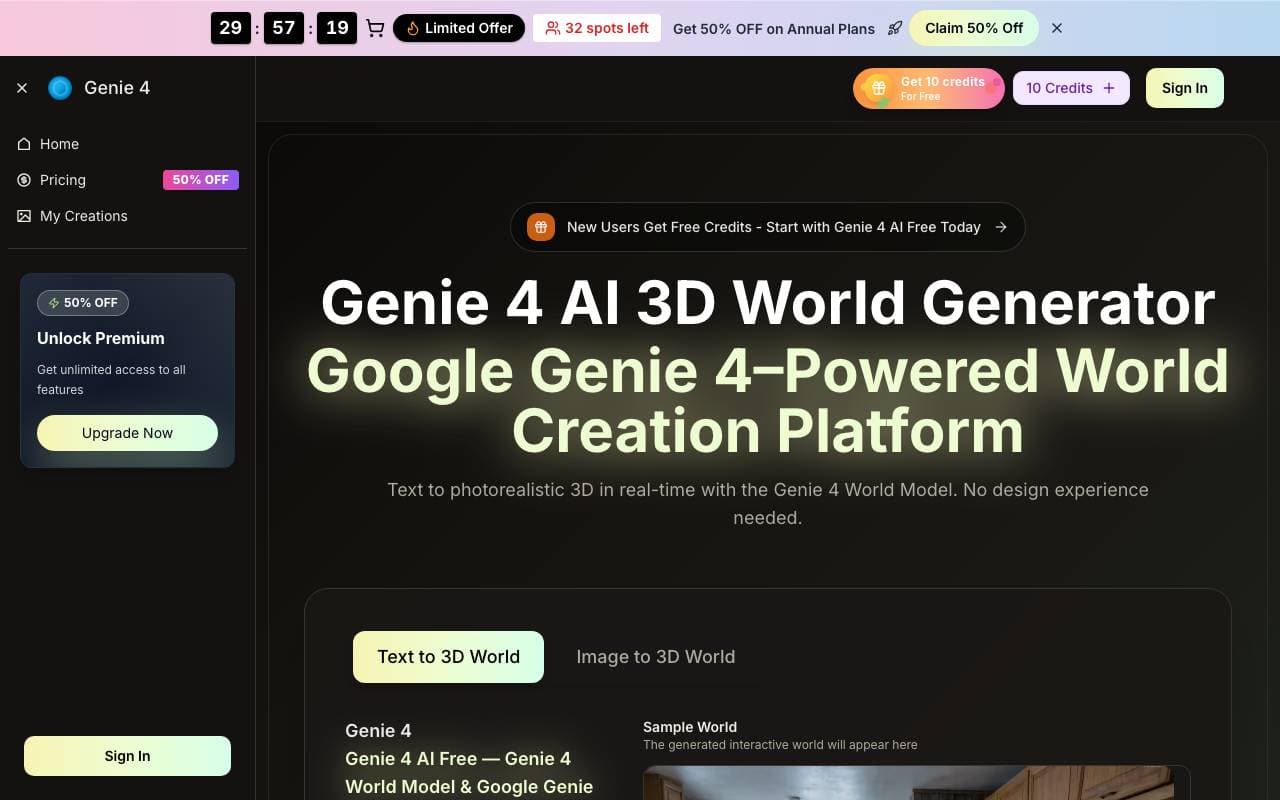Click the Pricing coin icon
The width and height of the screenshot is (1280, 800).
[x=24, y=180]
